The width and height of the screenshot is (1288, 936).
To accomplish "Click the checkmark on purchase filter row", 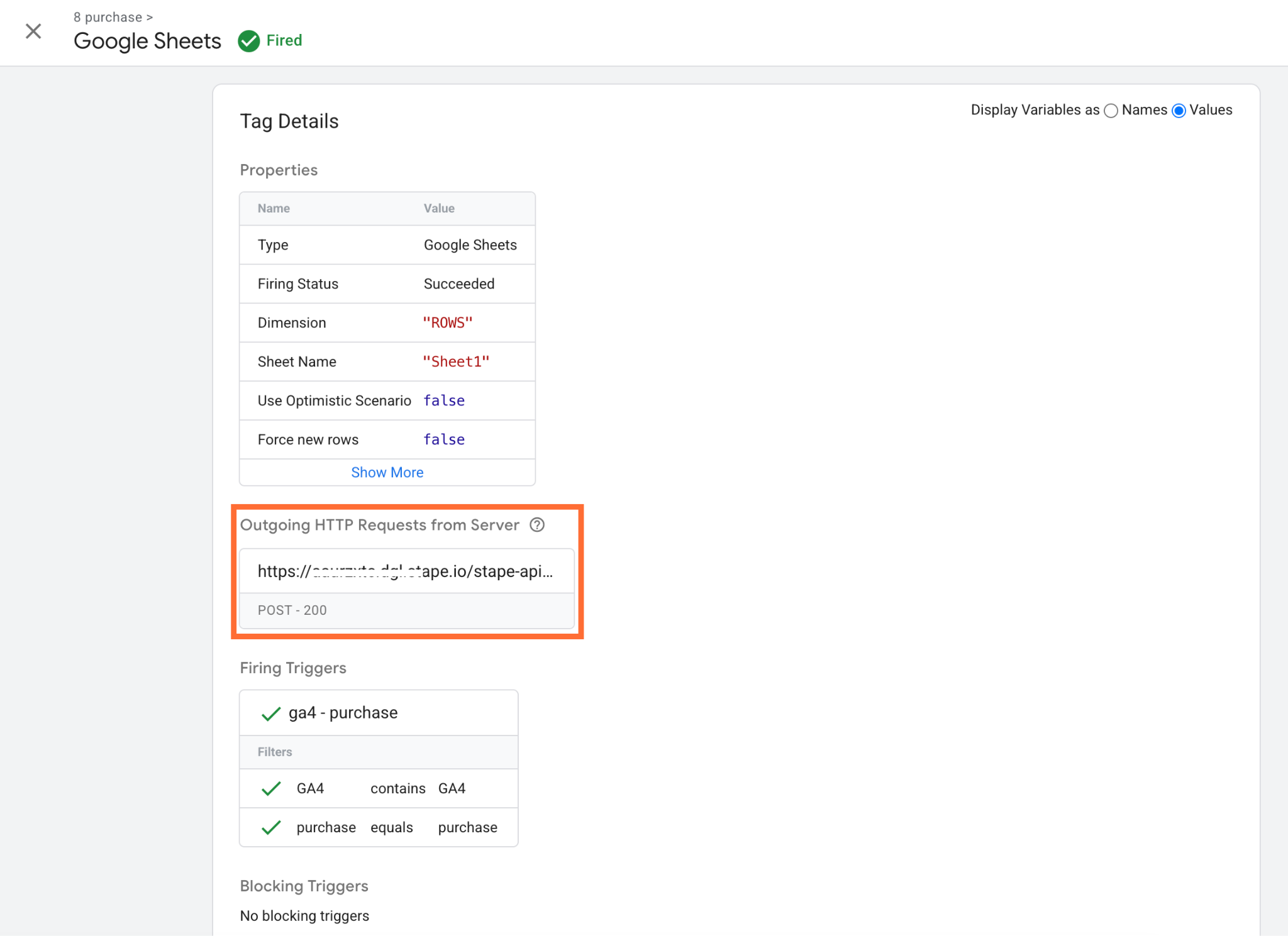I will (x=271, y=827).
